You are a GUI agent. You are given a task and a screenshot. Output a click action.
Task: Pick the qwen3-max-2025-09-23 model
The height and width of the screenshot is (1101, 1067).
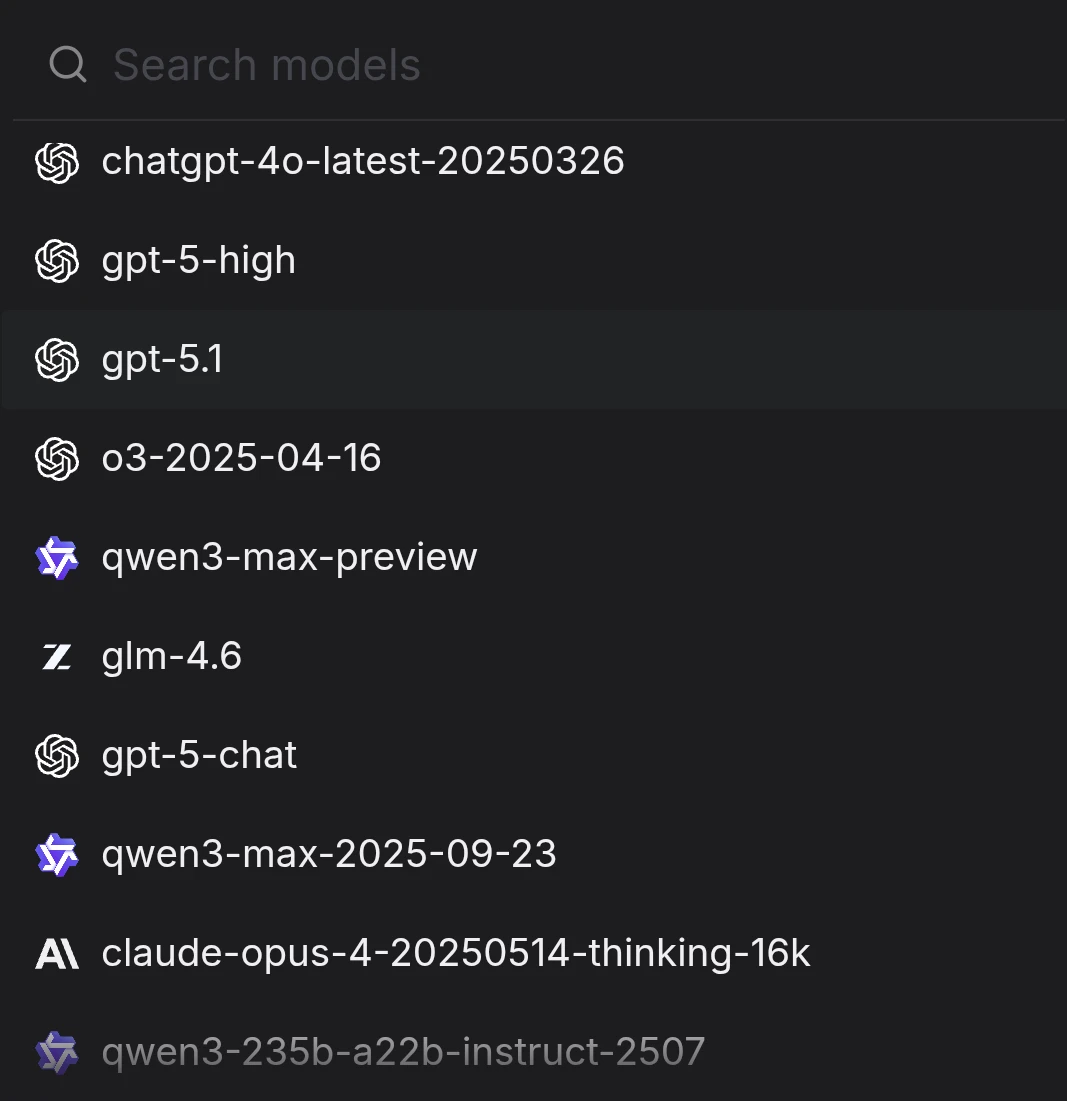(x=329, y=855)
